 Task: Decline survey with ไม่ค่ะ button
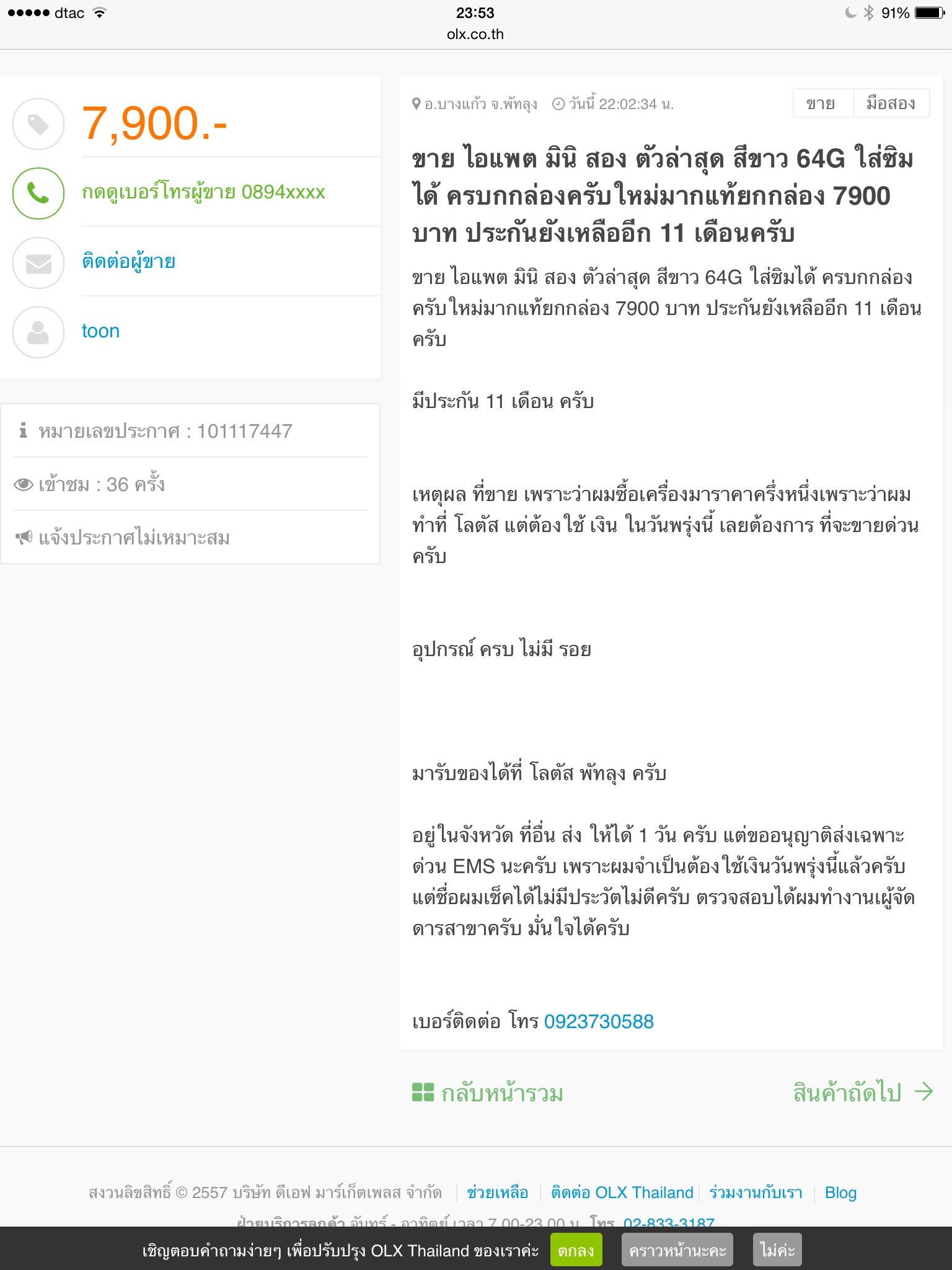pos(777,1250)
